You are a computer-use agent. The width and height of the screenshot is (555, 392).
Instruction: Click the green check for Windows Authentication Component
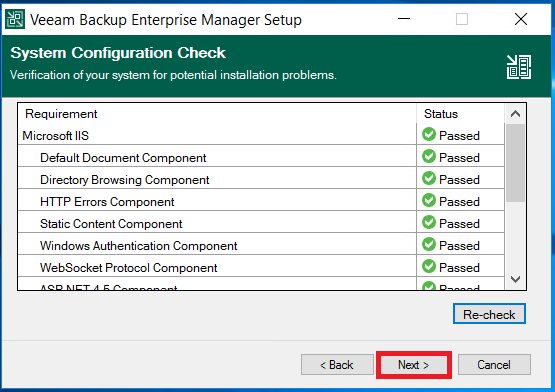(x=429, y=244)
